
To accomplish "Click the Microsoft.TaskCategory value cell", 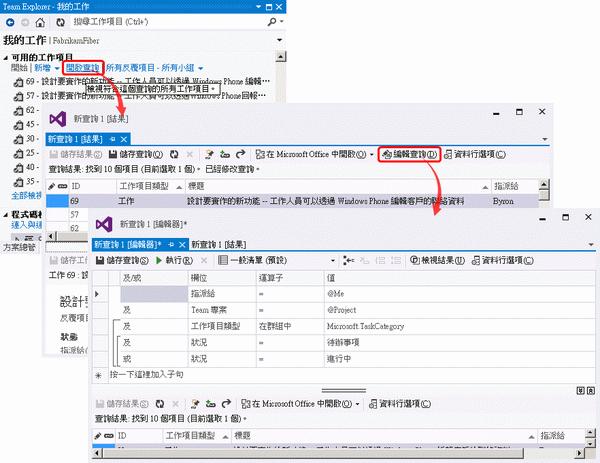I will [x=460, y=326].
